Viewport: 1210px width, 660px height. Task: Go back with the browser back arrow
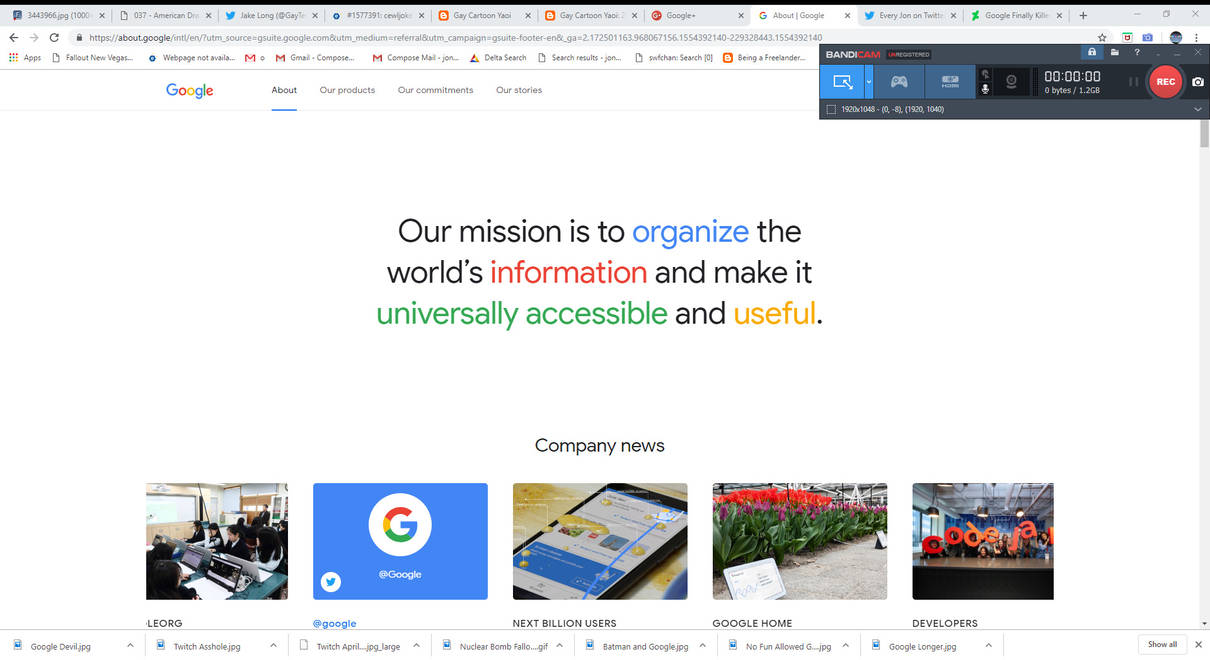pyautogui.click(x=14, y=37)
